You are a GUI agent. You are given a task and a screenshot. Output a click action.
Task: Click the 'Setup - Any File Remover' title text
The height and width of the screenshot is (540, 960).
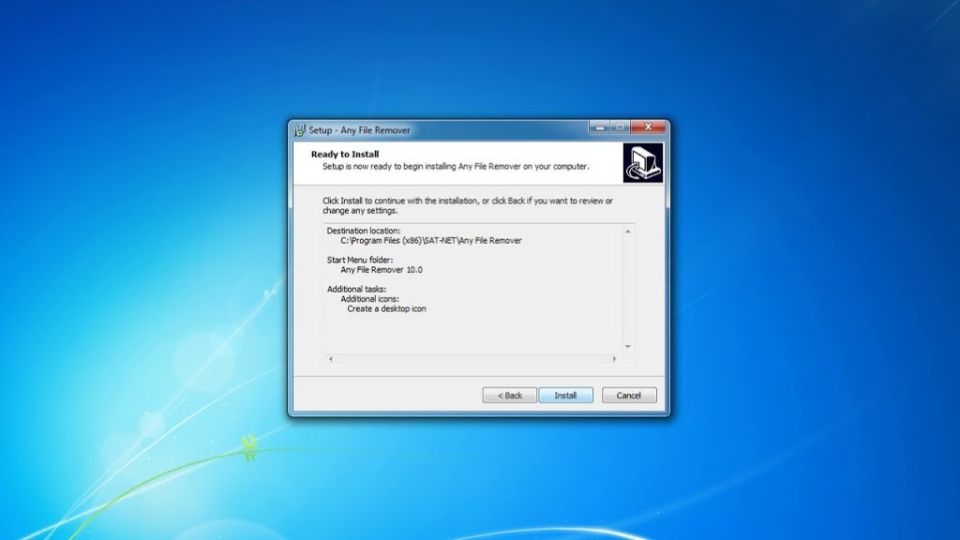coord(359,130)
